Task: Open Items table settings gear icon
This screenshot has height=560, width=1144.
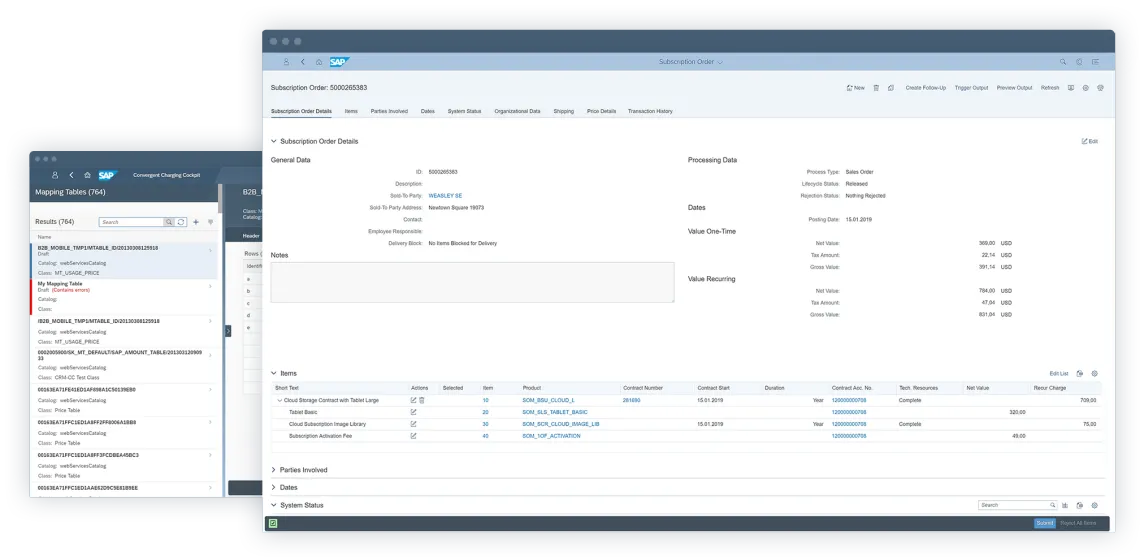Action: click(1095, 373)
